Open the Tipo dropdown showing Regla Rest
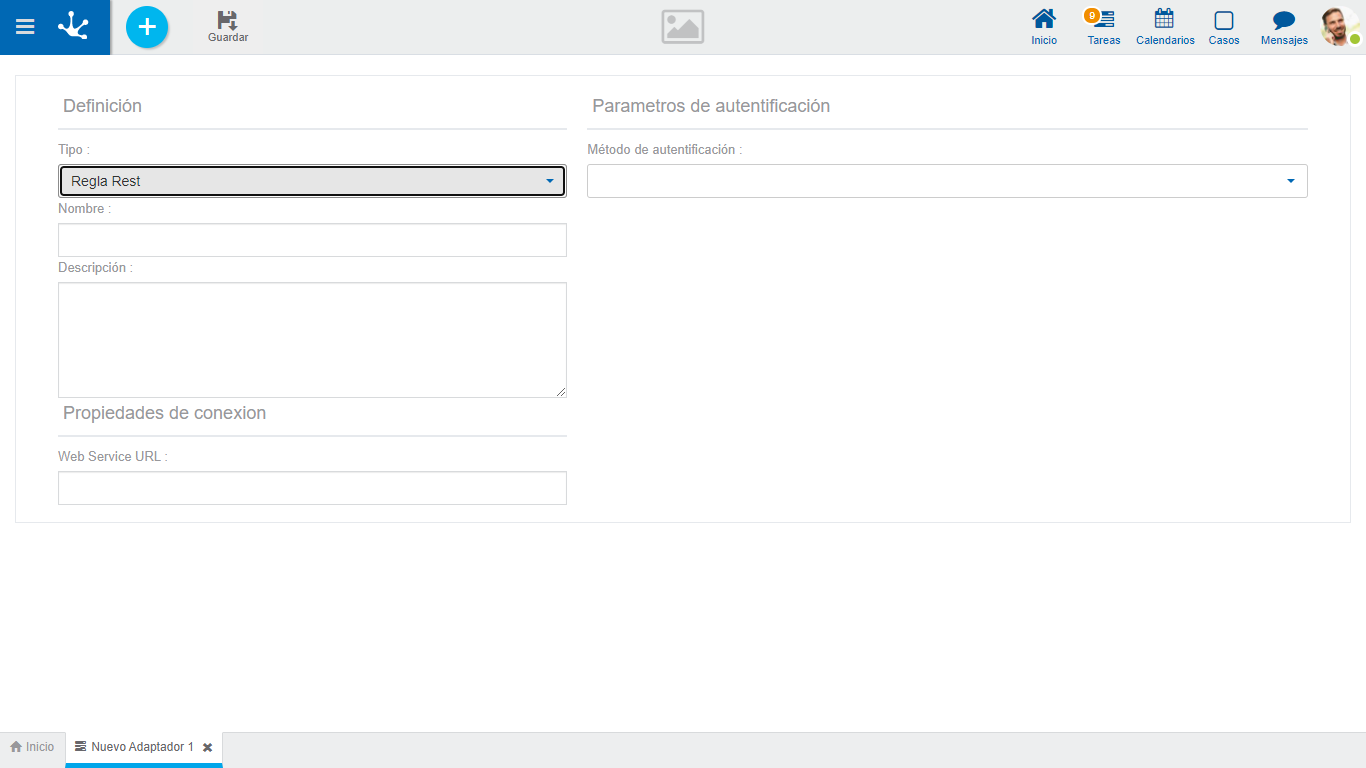 click(x=312, y=181)
